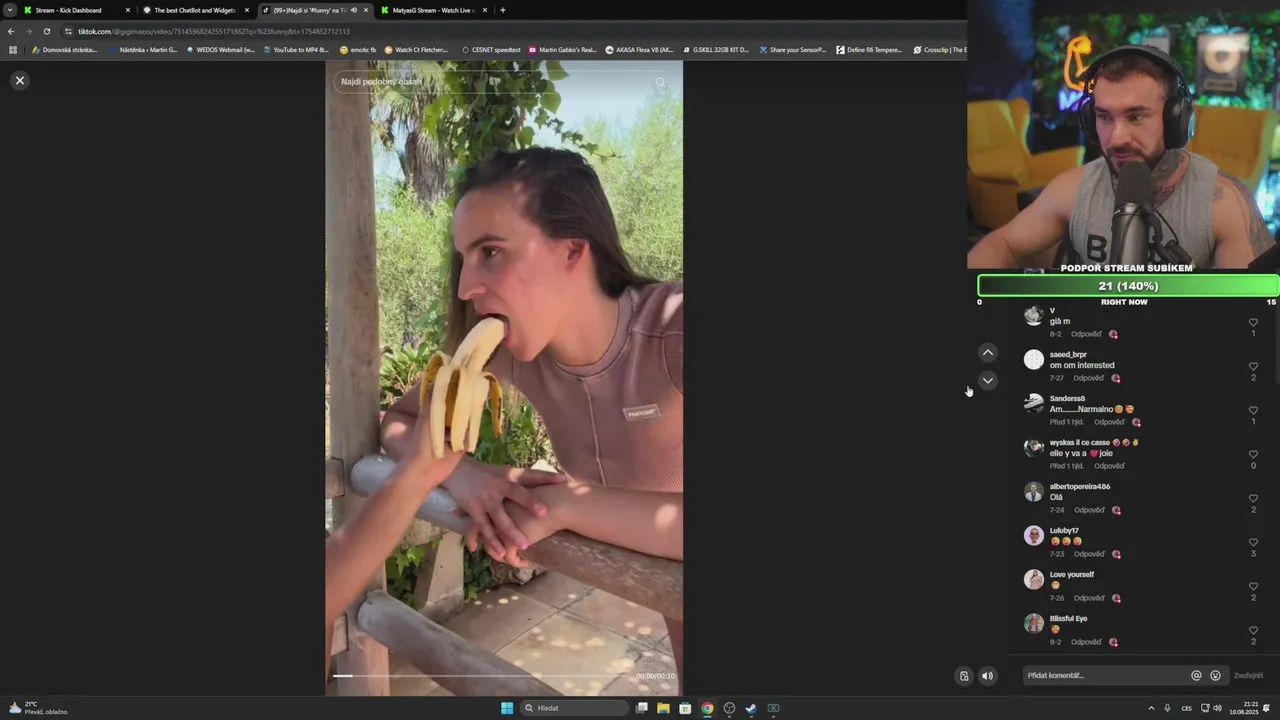Open Google Chrome from the taskbar

click(x=707, y=708)
